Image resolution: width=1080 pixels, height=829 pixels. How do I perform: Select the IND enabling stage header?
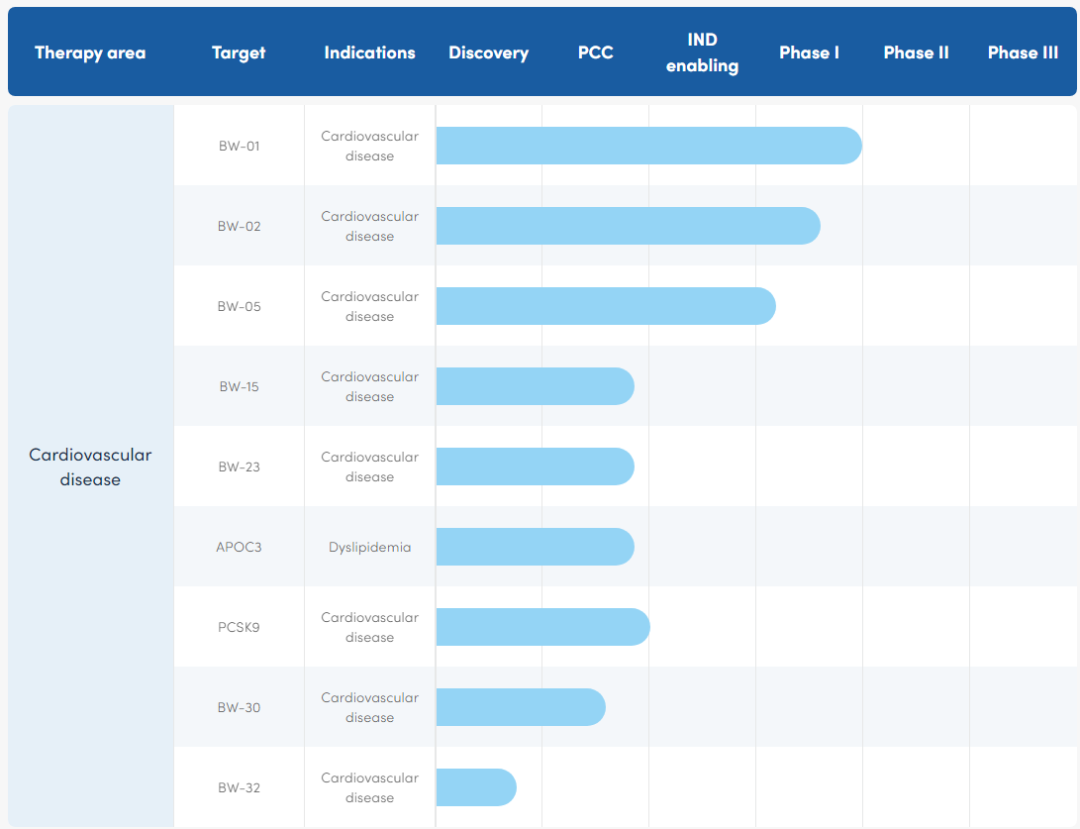click(702, 53)
